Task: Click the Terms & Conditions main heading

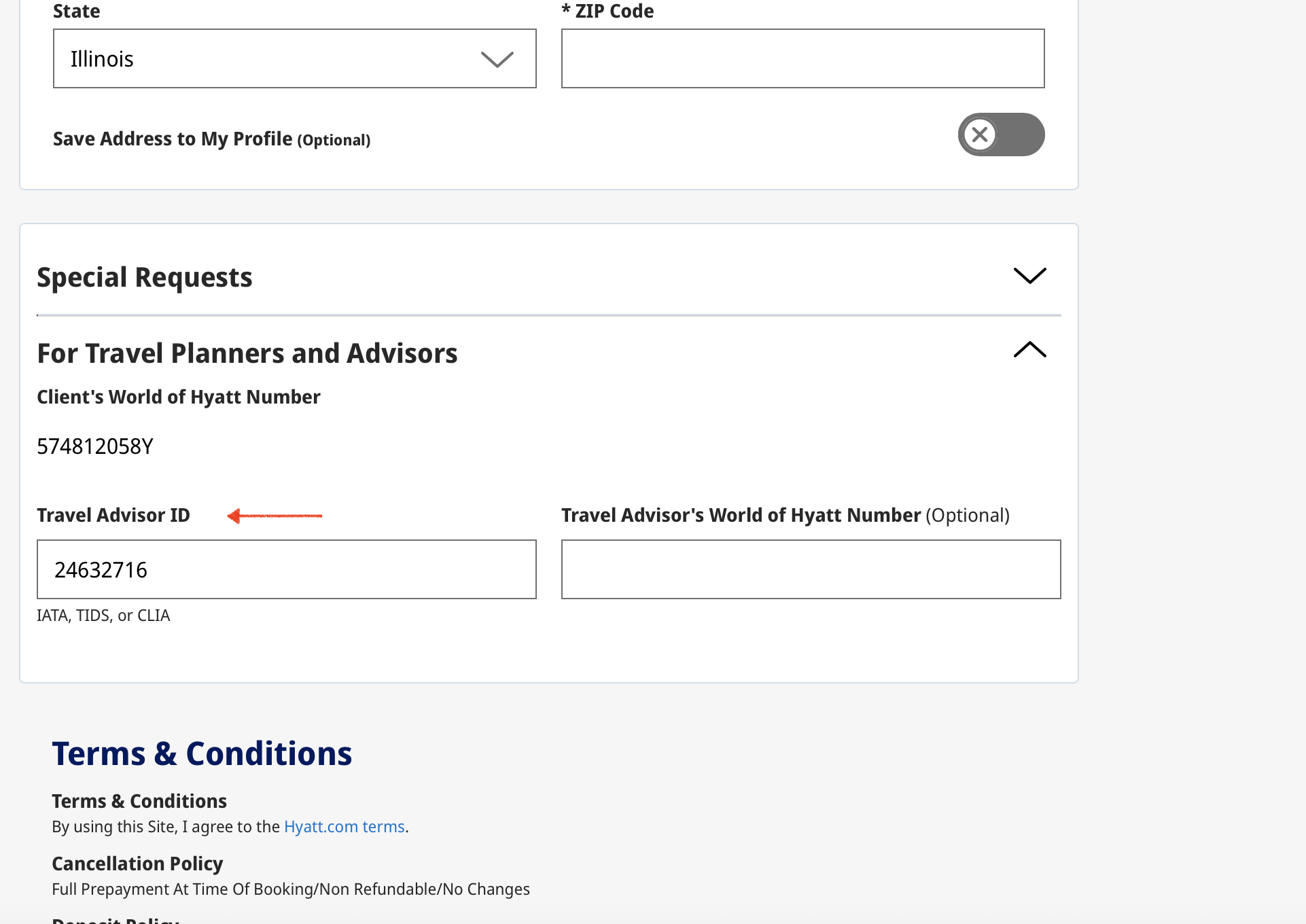Action: click(x=202, y=753)
